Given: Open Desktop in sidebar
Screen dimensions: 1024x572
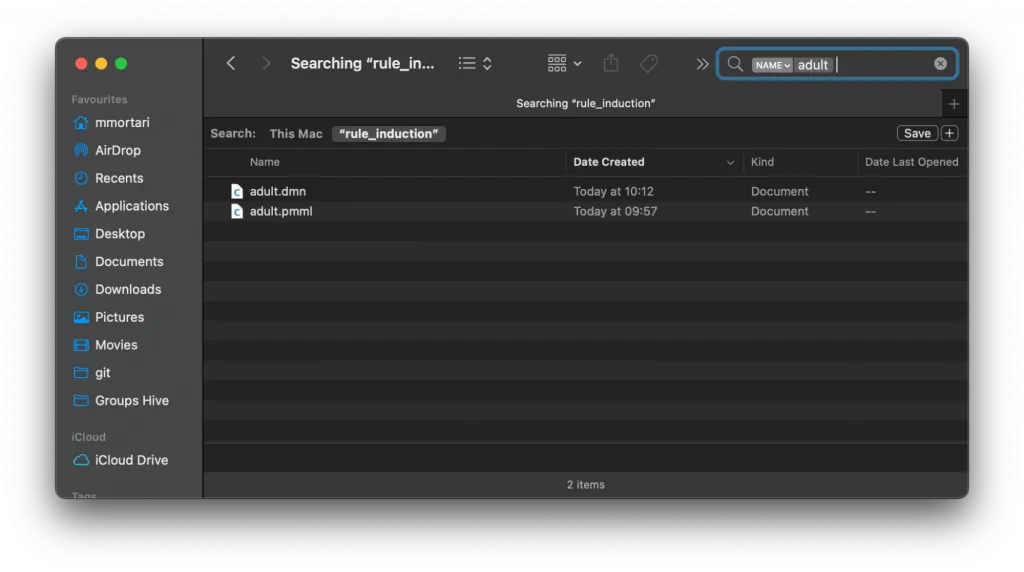Looking at the screenshot, I should 120,234.
